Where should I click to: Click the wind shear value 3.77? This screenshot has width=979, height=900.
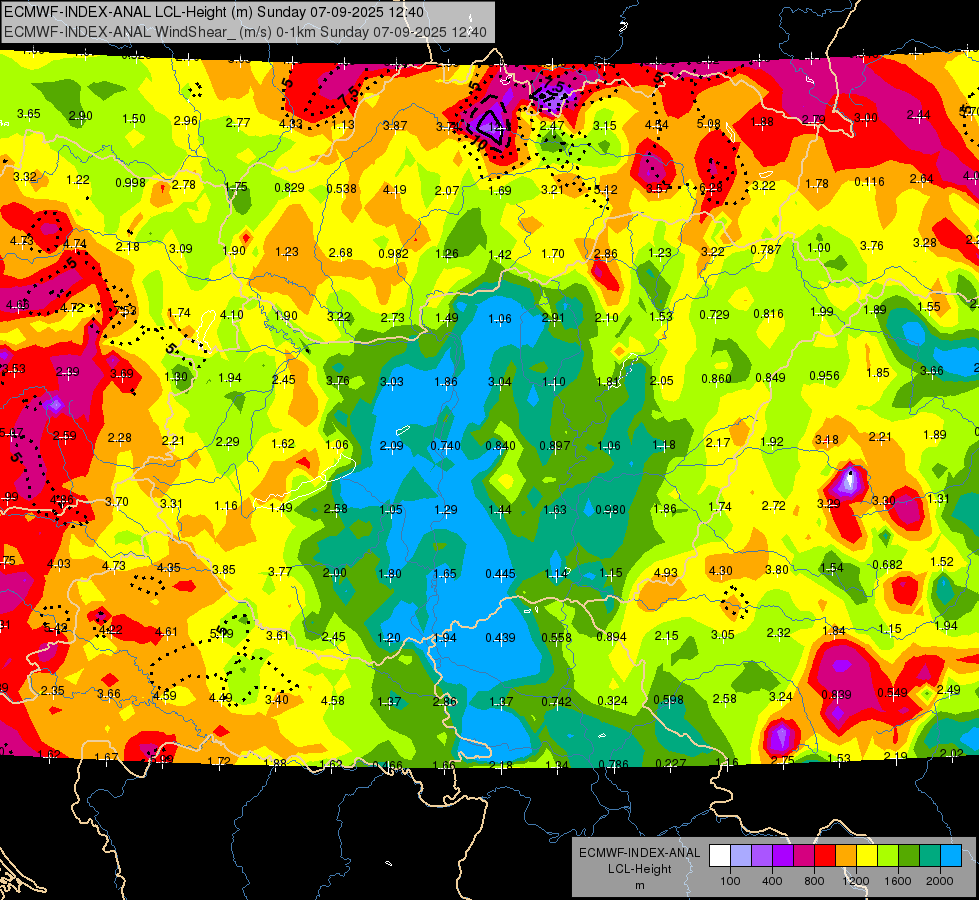coord(280,571)
